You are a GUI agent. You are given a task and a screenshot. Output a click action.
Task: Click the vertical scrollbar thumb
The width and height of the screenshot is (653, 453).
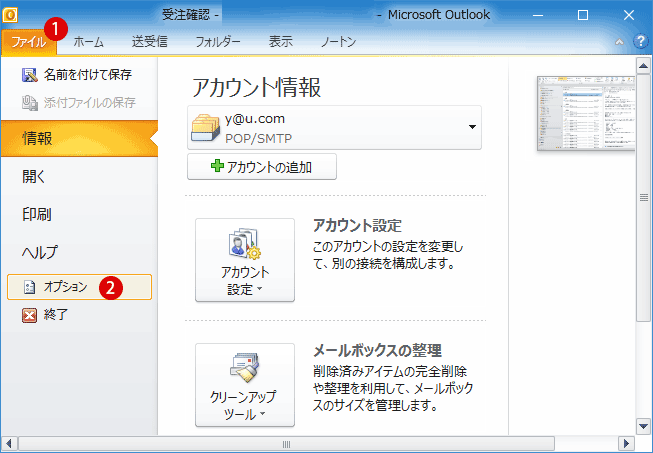pyautogui.click(x=643, y=197)
